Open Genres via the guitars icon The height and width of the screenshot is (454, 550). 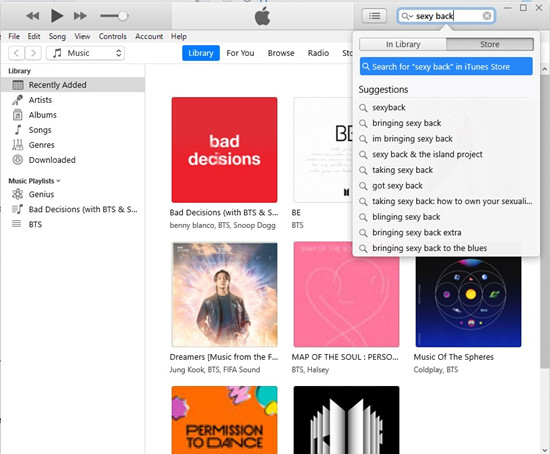pos(18,145)
